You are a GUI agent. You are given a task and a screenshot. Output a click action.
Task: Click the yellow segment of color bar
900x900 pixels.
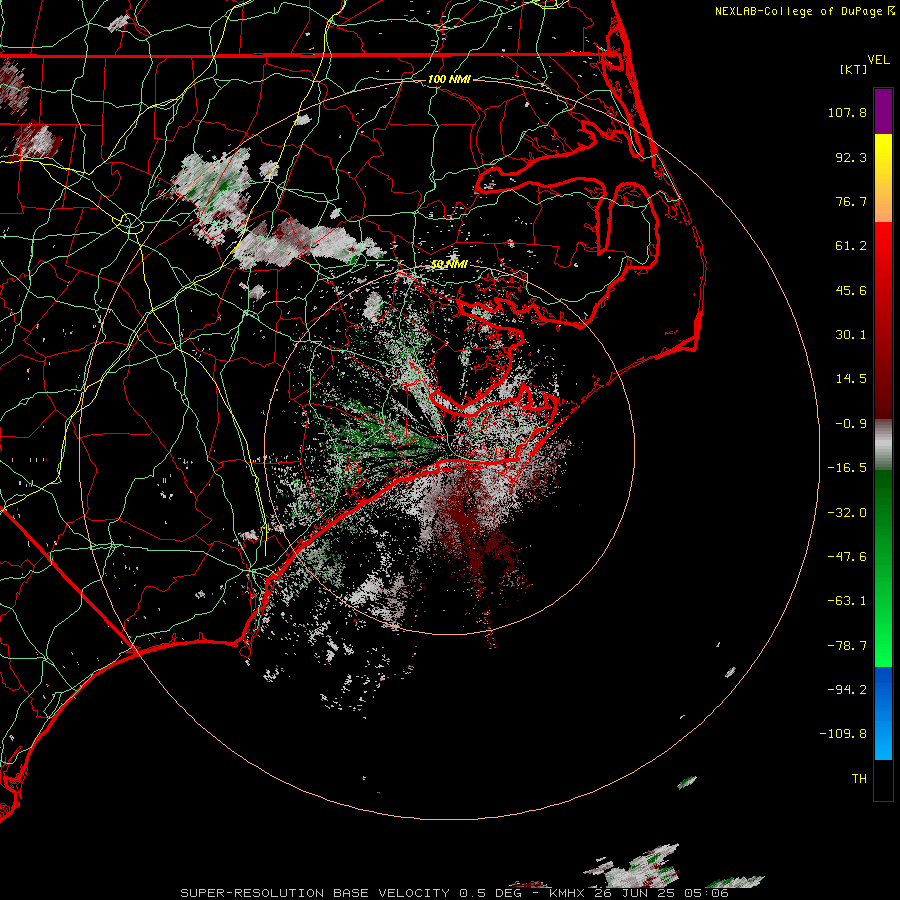tap(883, 154)
